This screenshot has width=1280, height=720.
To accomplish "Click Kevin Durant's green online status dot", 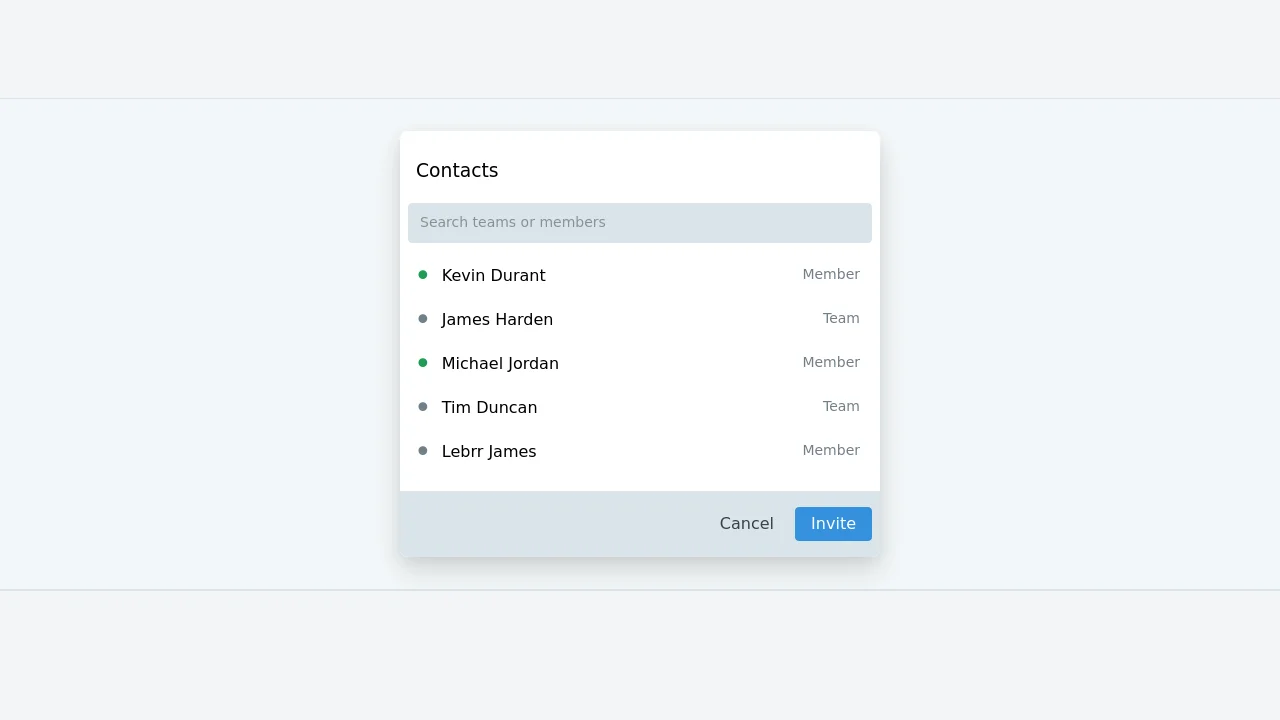I will [x=423, y=274].
